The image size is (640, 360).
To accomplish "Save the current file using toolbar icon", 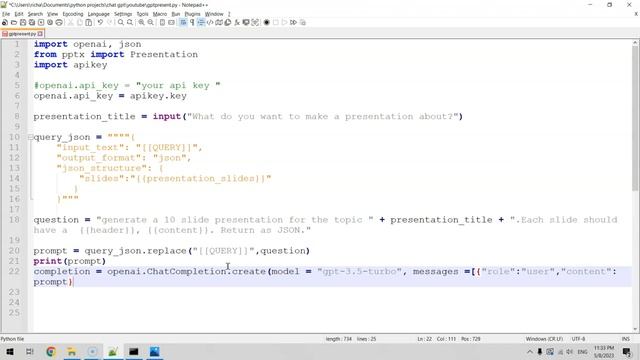I will pos(23,22).
